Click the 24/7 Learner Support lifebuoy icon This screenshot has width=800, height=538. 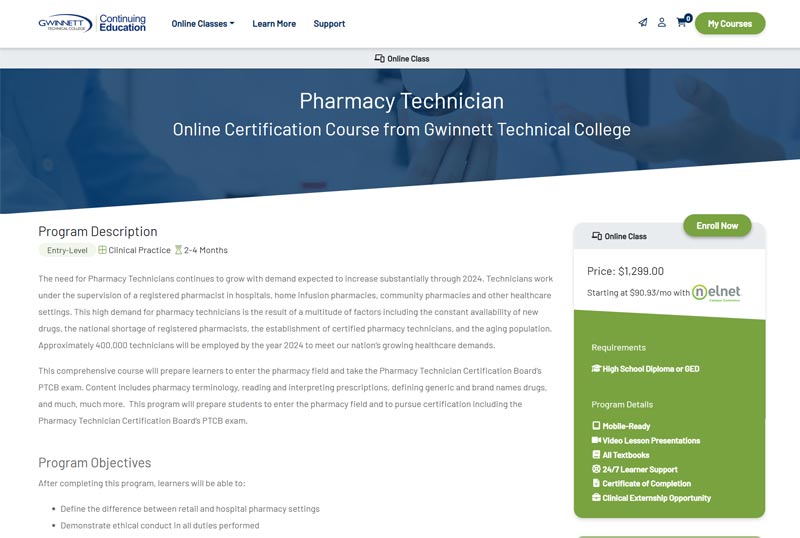click(x=596, y=469)
